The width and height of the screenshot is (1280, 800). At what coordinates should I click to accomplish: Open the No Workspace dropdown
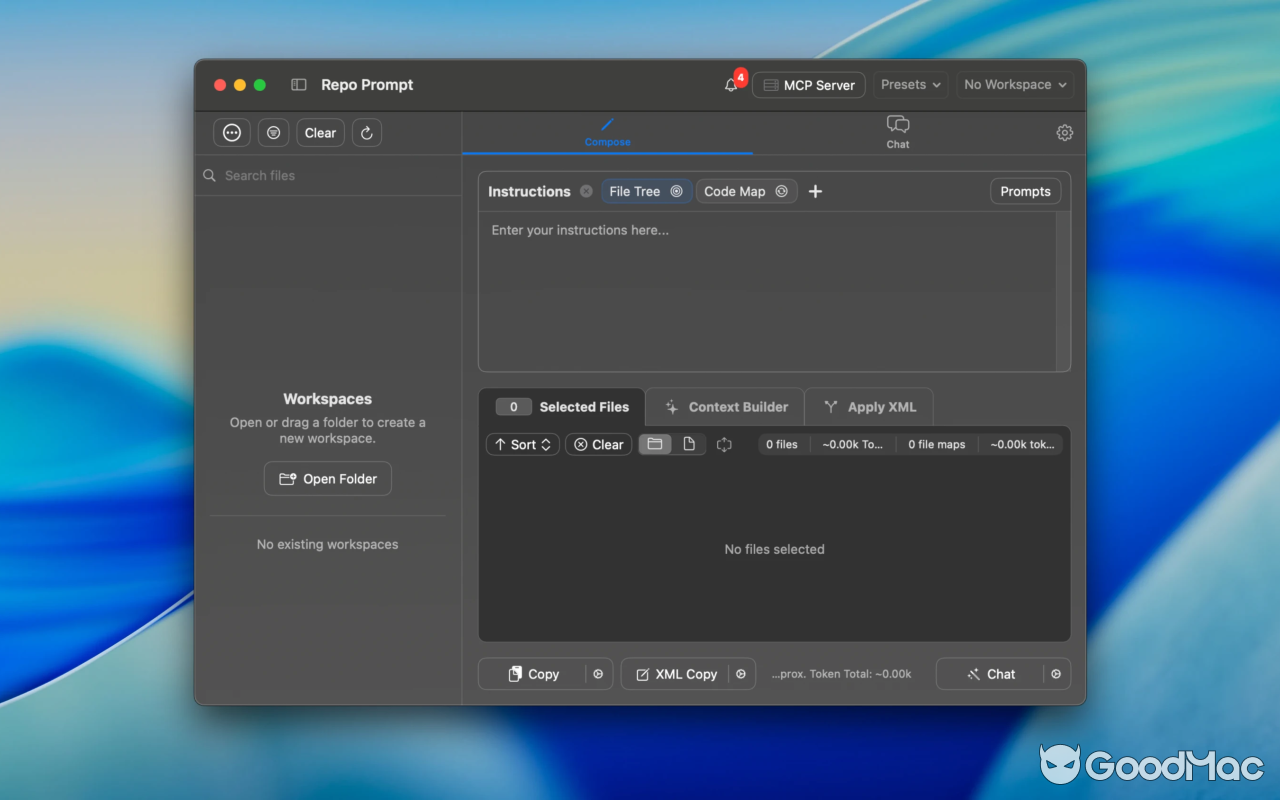point(1014,85)
